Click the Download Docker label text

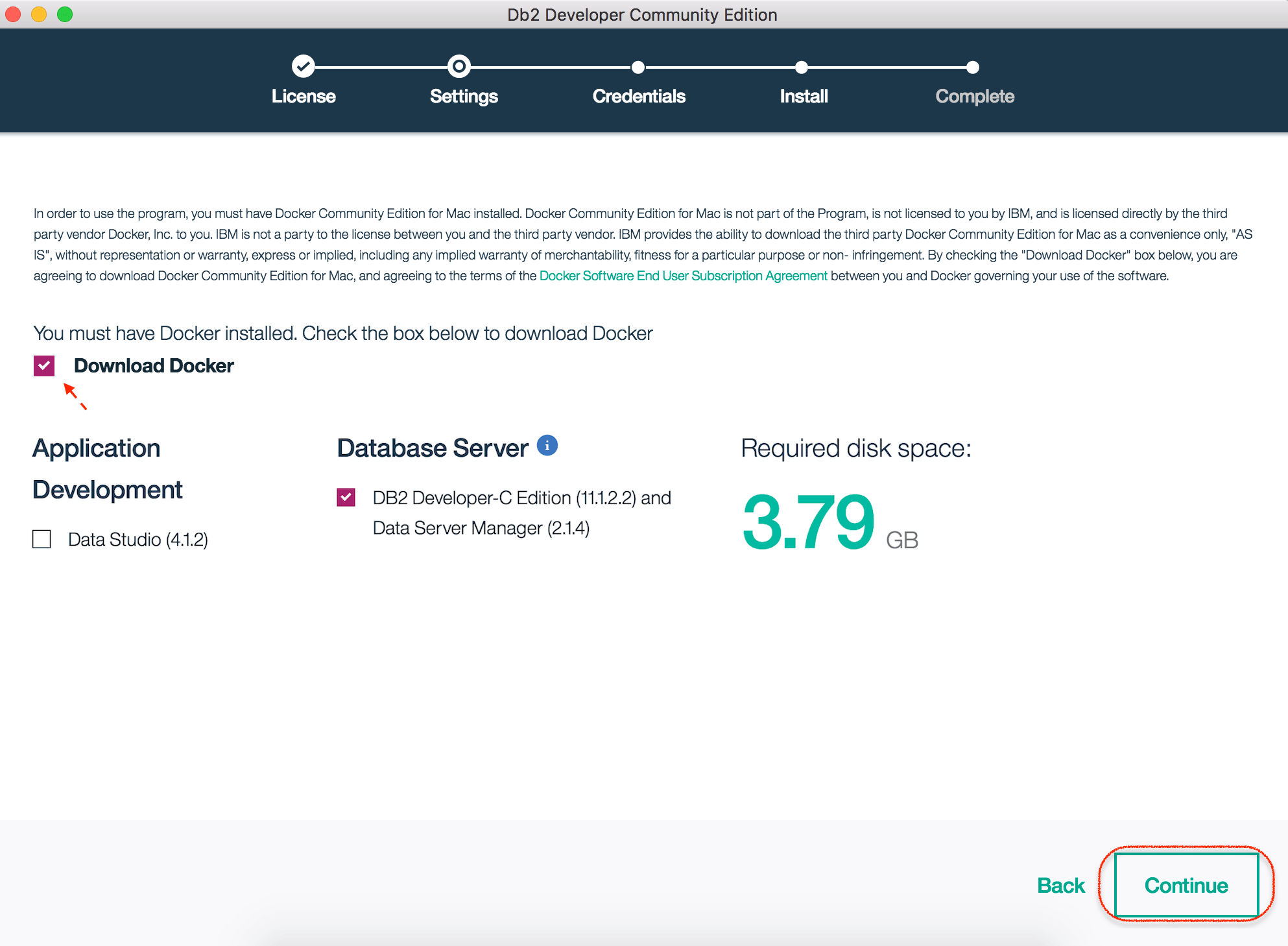click(x=154, y=366)
